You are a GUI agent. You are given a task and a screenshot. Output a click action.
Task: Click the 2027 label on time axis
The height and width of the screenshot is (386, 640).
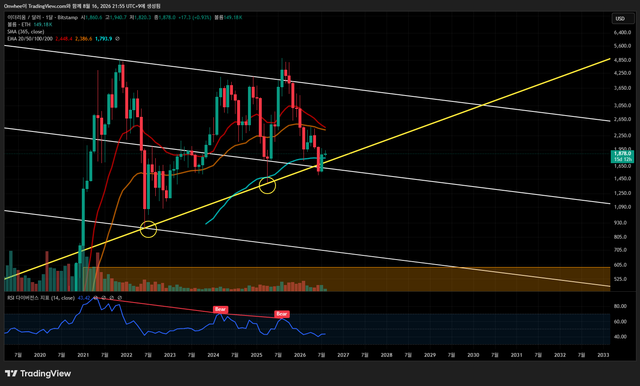tap(343, 355)
